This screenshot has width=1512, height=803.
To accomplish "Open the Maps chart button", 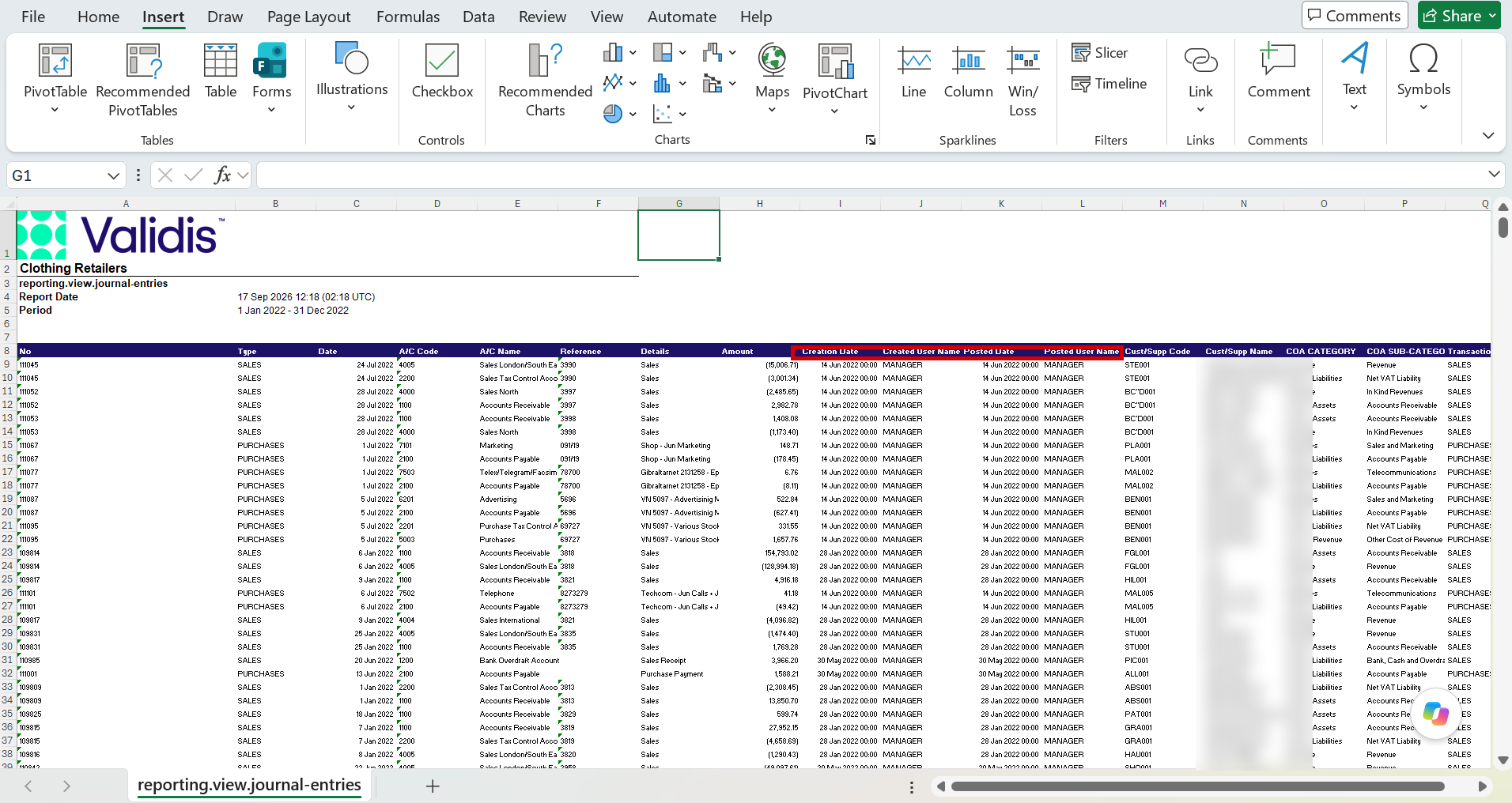I will pyautogui.click(x=772, y=78).
